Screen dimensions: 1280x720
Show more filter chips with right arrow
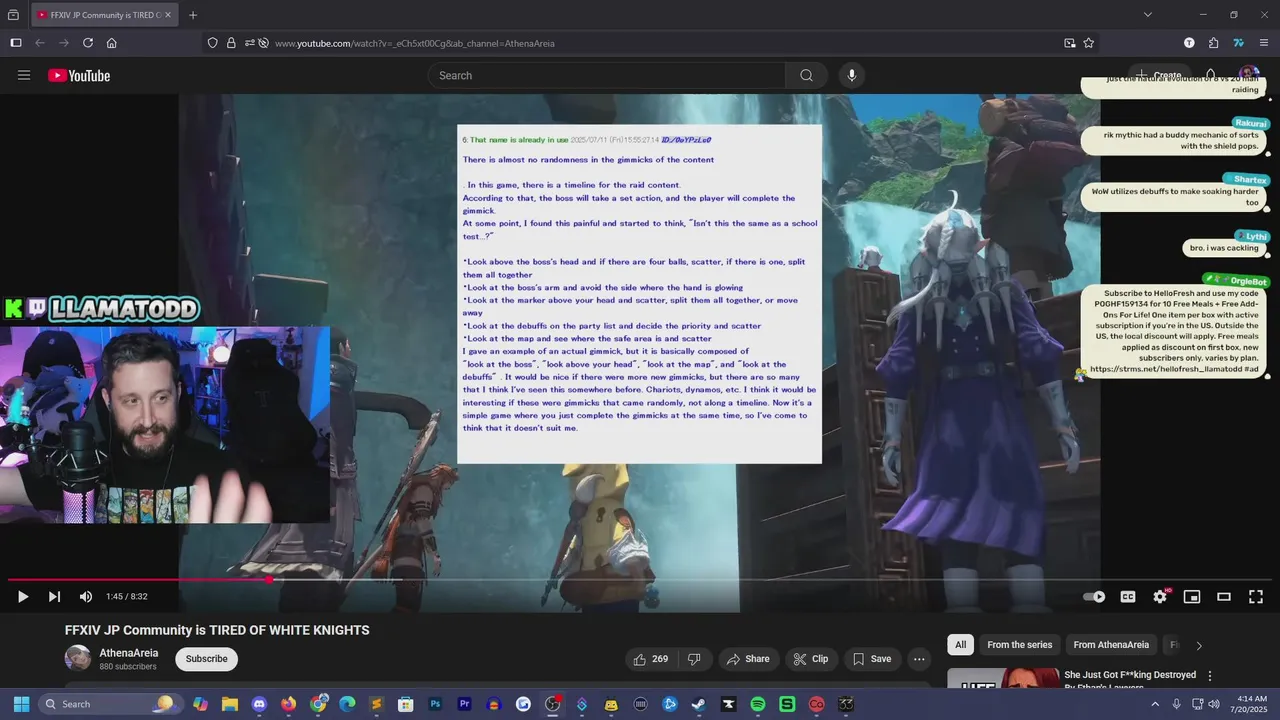tap(1199, 646)
